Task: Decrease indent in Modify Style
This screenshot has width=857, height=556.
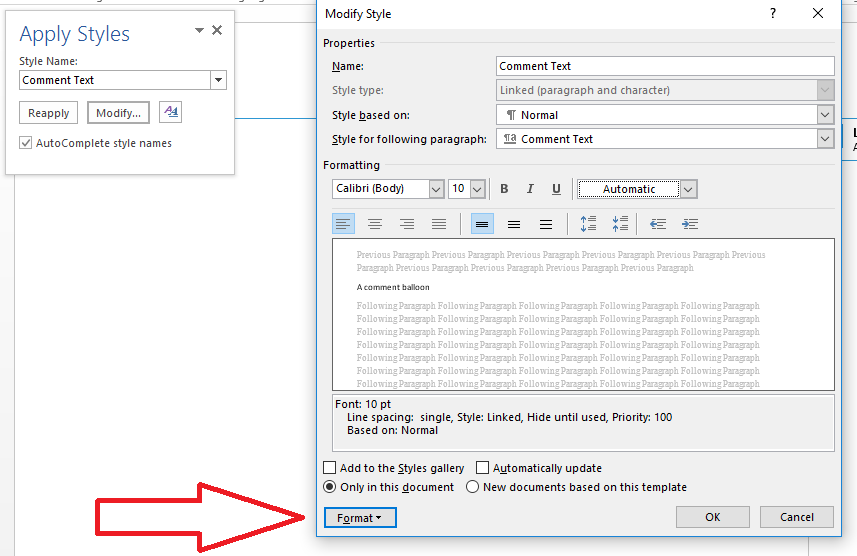Action: click(x=658, y=224)
